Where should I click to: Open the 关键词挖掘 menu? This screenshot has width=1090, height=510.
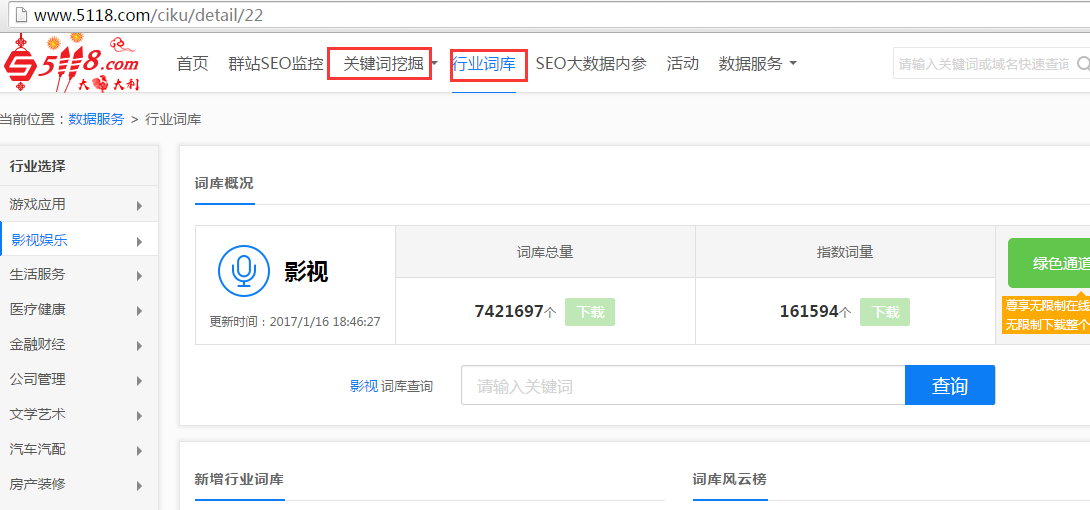pos(384,64)
